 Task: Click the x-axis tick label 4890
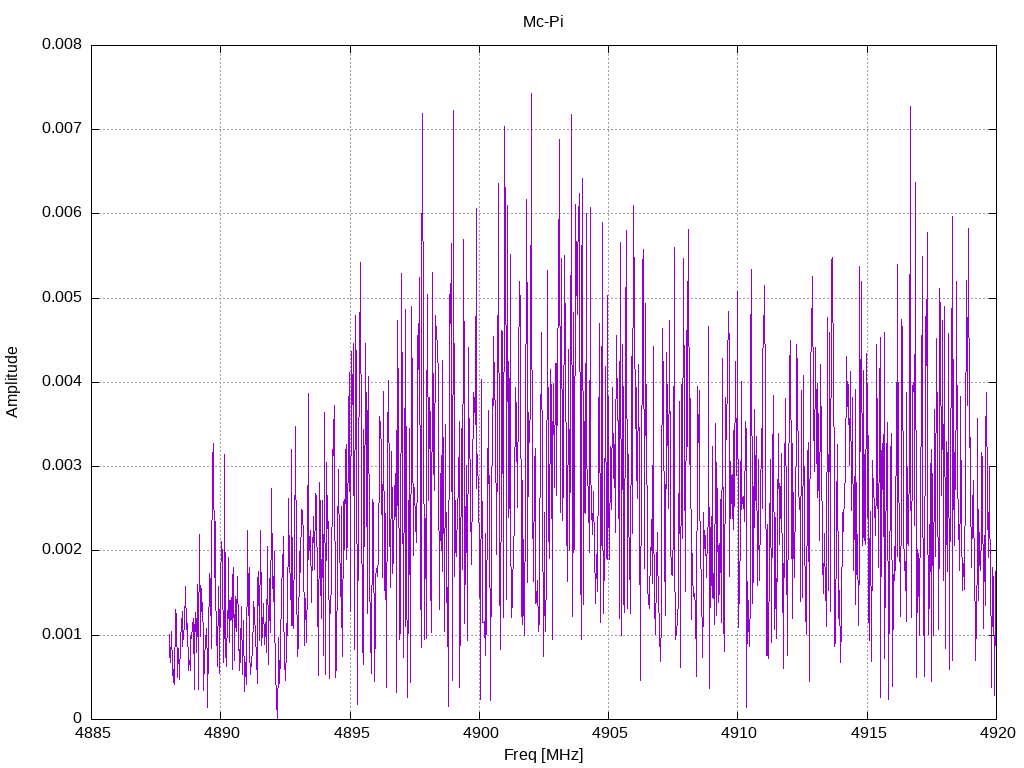[221, 733]
